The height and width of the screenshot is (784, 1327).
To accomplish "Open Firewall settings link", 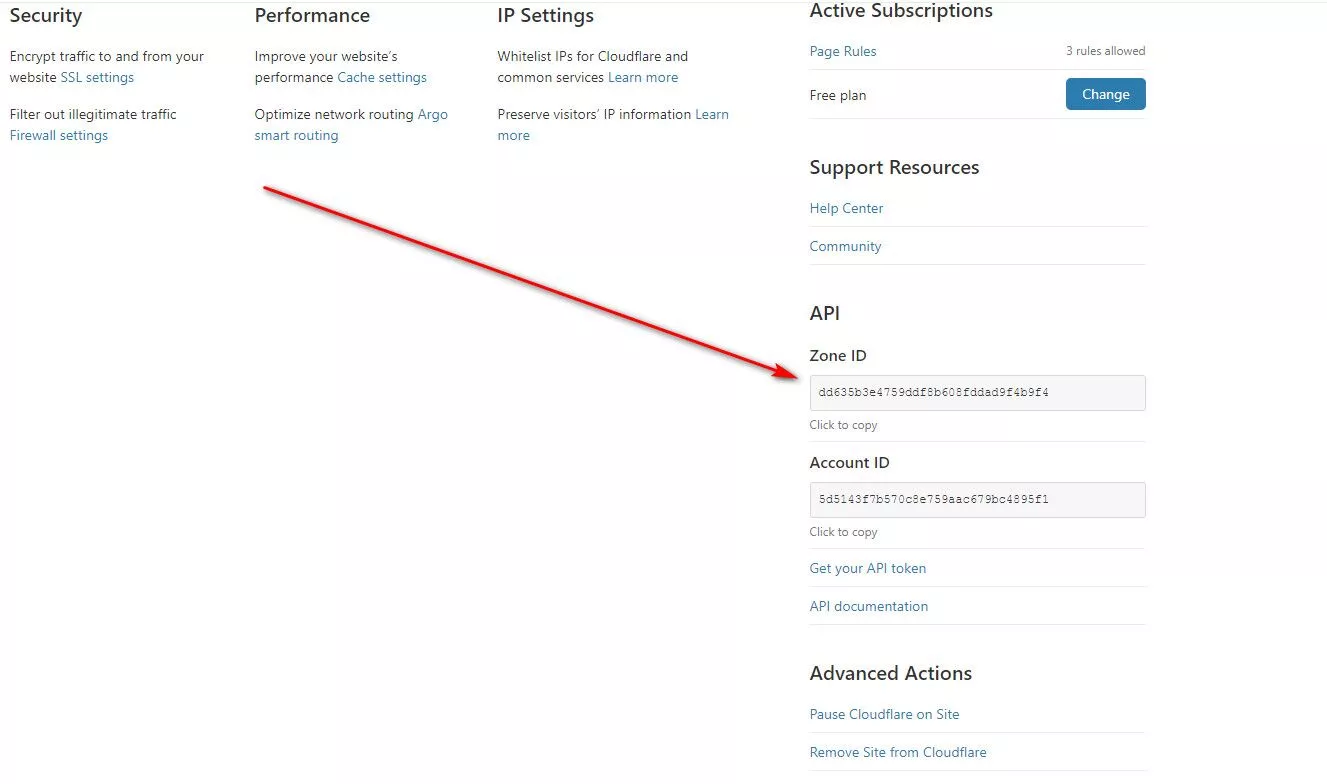I will pyautogui.click(x=59, y=135).
